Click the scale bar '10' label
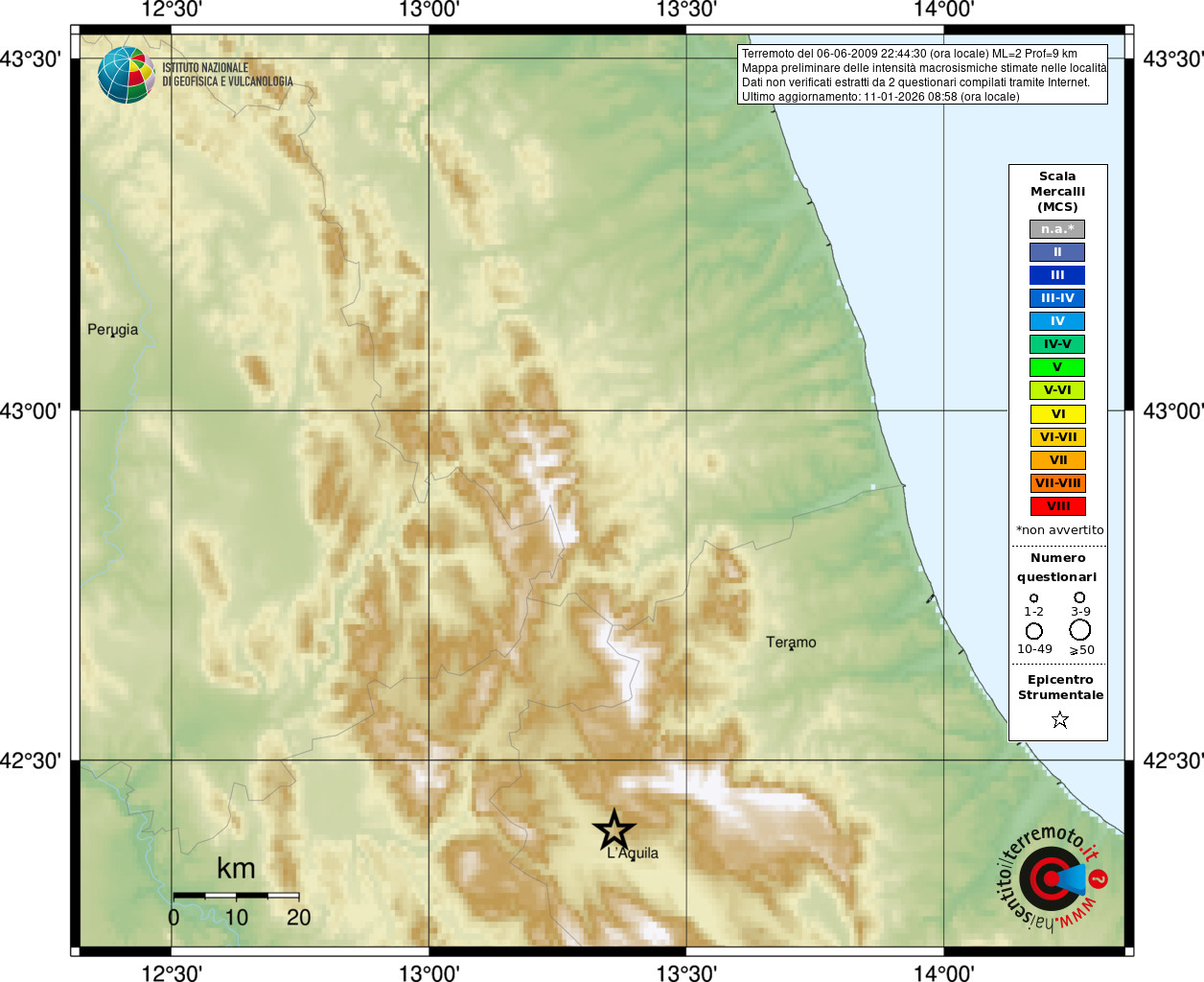The height and width of the screenshot is (982, 1204). point(236,918)
